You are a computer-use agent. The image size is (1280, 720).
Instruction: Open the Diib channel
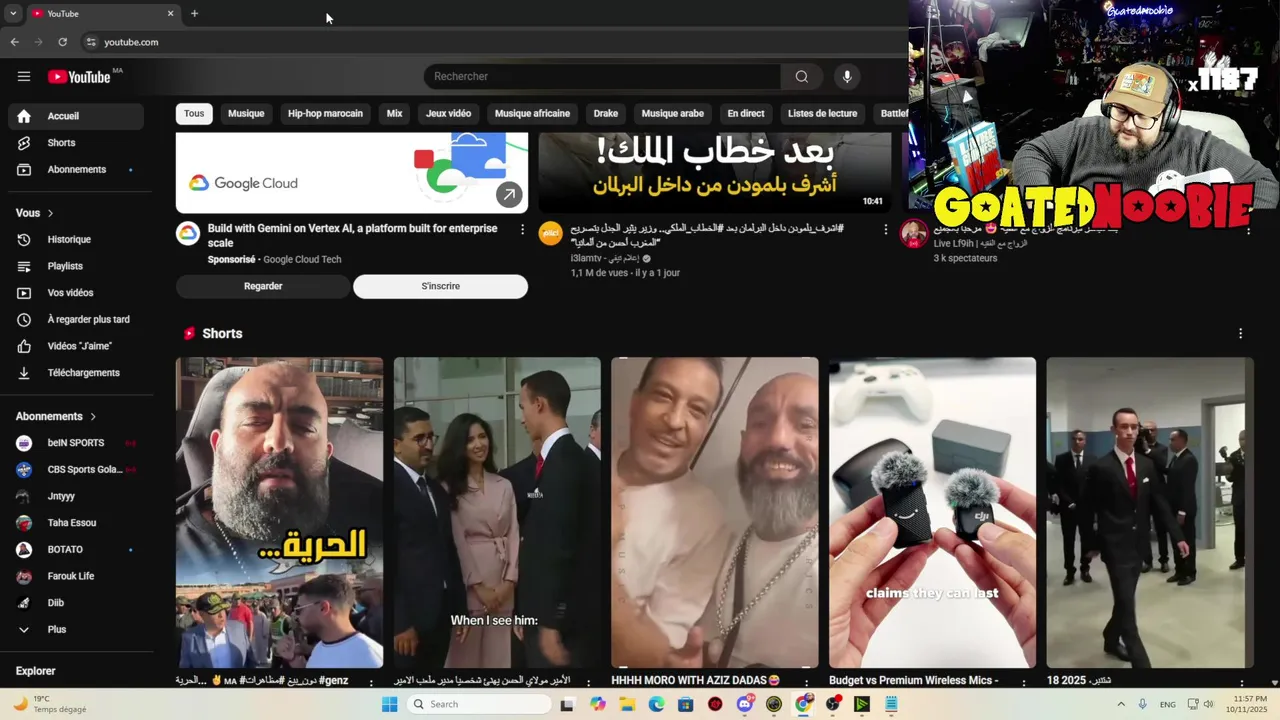click(76, 603)
